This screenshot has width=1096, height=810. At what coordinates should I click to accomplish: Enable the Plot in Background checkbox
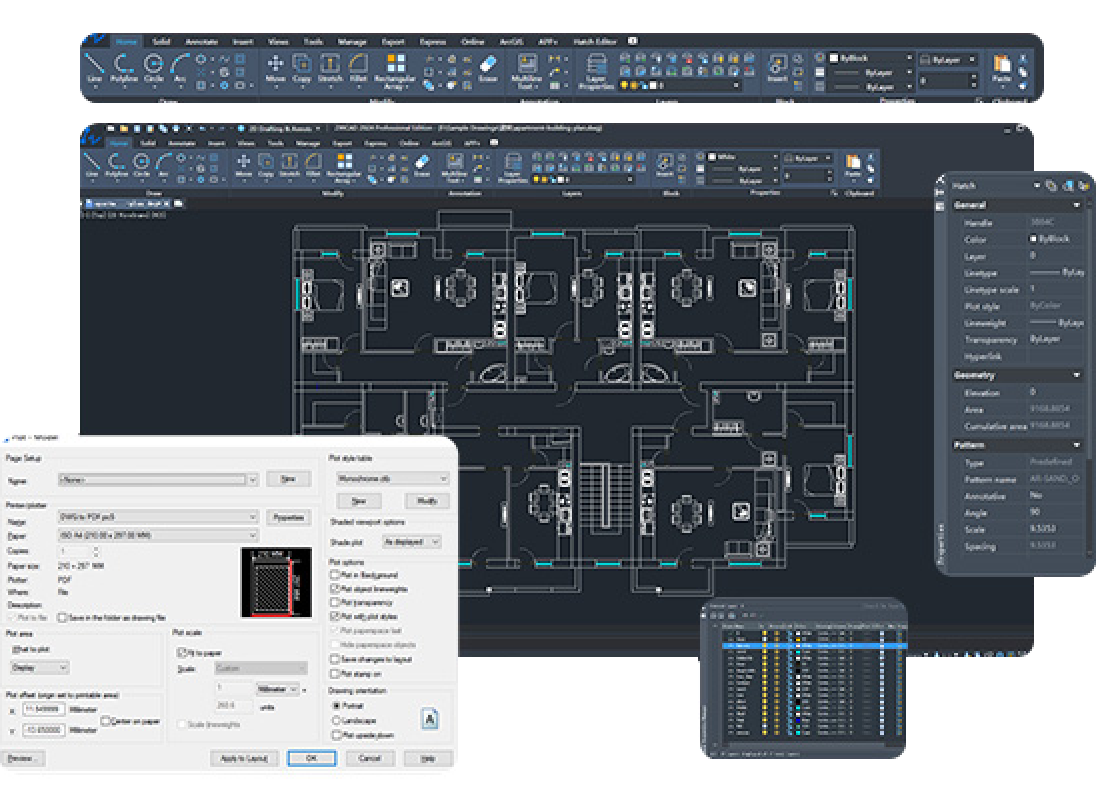point(336,575)
